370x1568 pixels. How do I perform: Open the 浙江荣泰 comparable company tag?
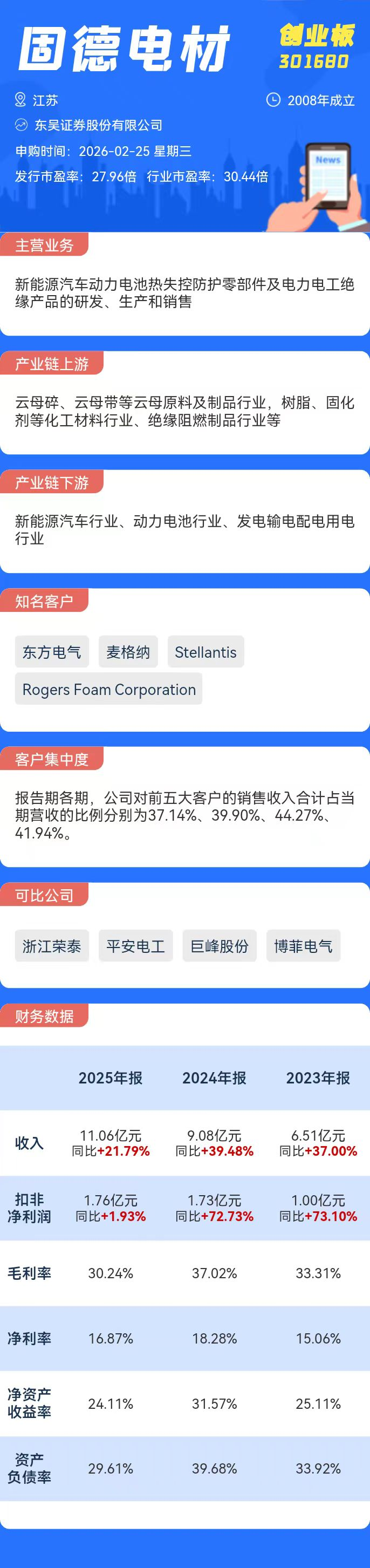point(52,946)
